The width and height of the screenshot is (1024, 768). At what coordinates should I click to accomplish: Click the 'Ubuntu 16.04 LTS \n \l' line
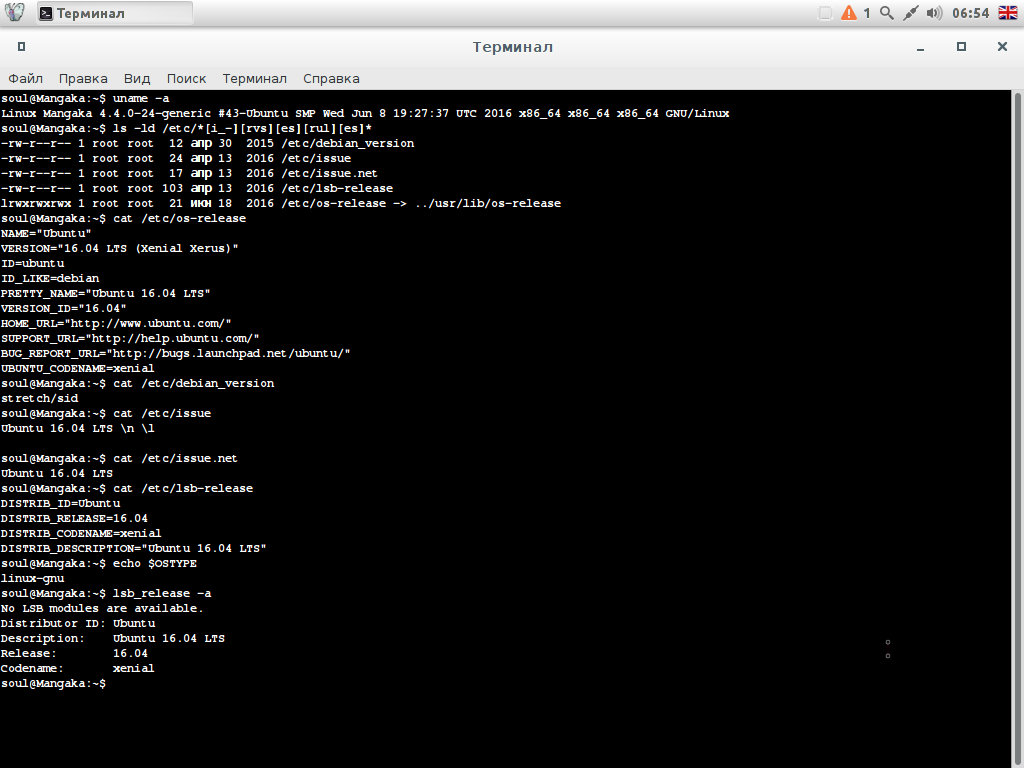pyautogui.click(x=78, y=428)
